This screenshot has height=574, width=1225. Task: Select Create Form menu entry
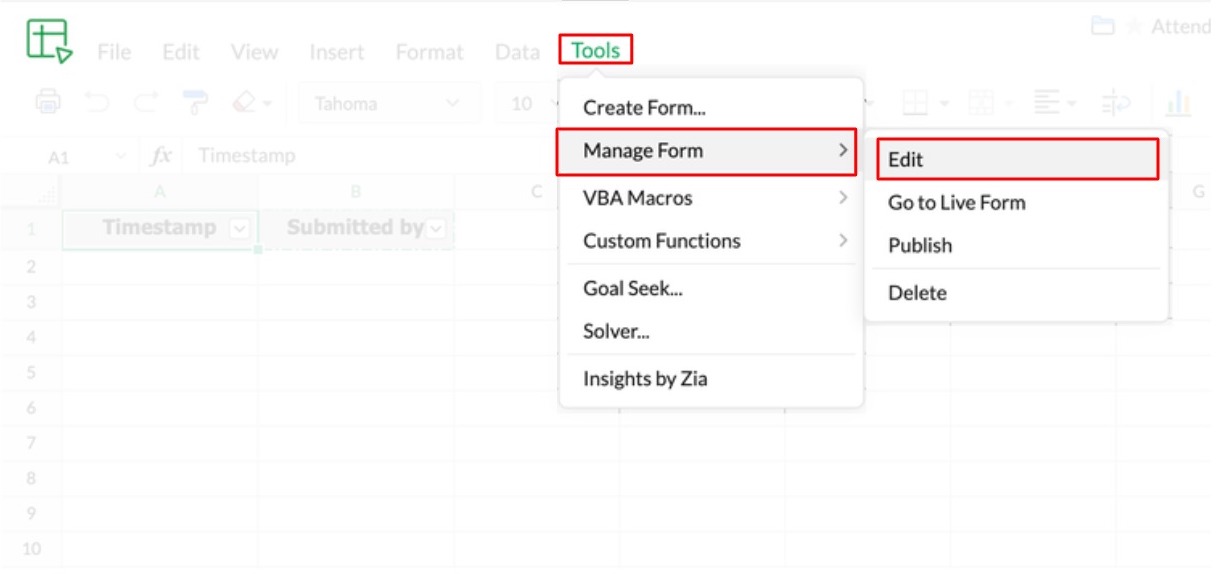tap(645, 108)
